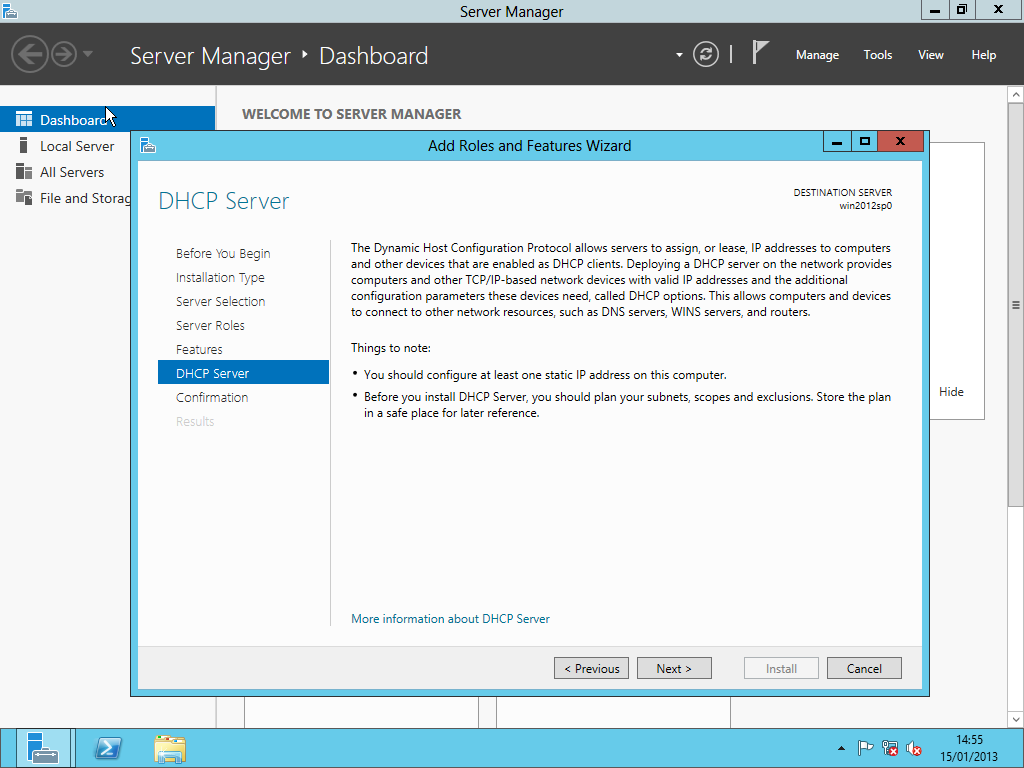Screen dimensions: 1024x768
Task: Open More information about DHCP Server link
Action: click(x=450, y=619)
